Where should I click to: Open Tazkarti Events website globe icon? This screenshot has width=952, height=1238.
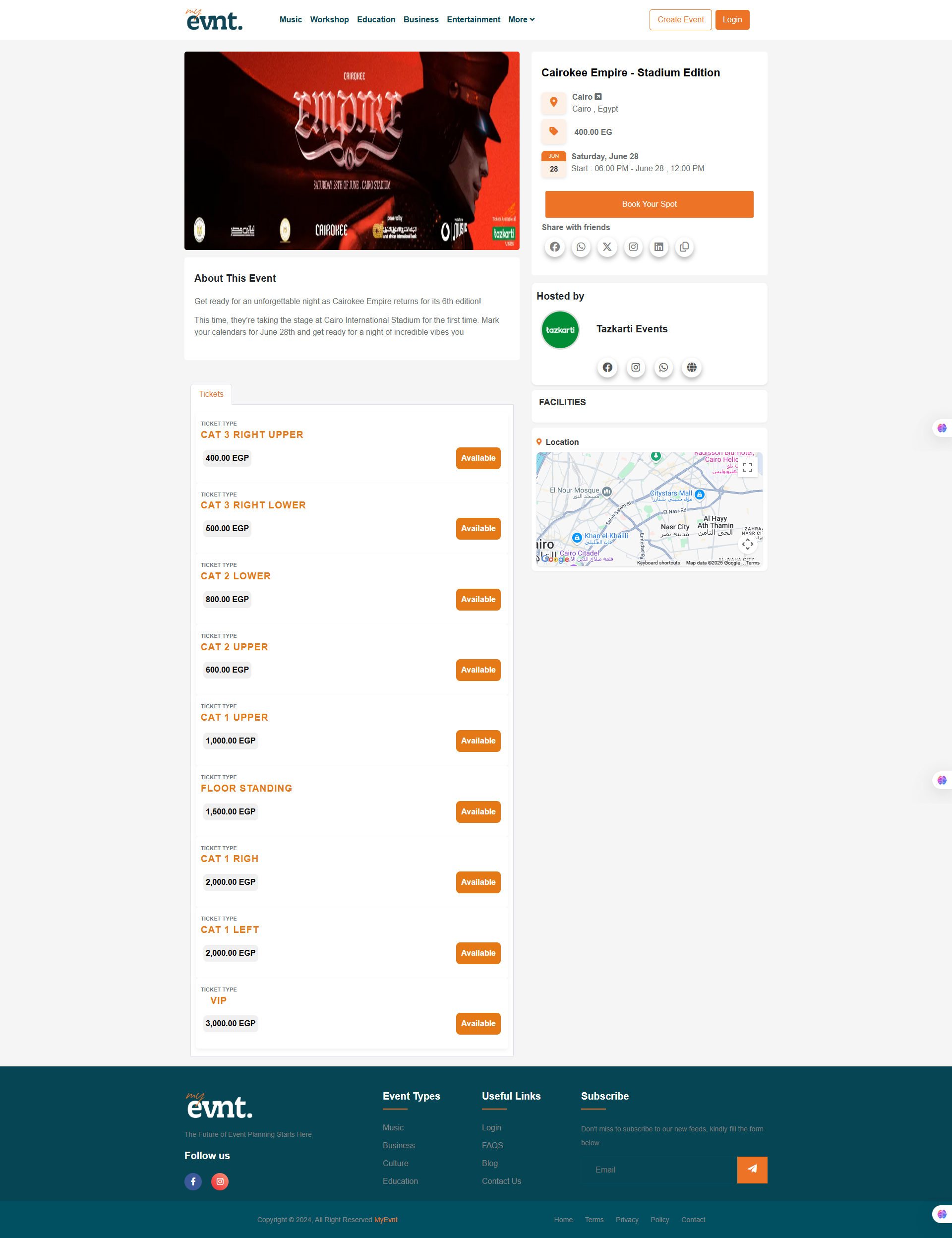point(692,368)
